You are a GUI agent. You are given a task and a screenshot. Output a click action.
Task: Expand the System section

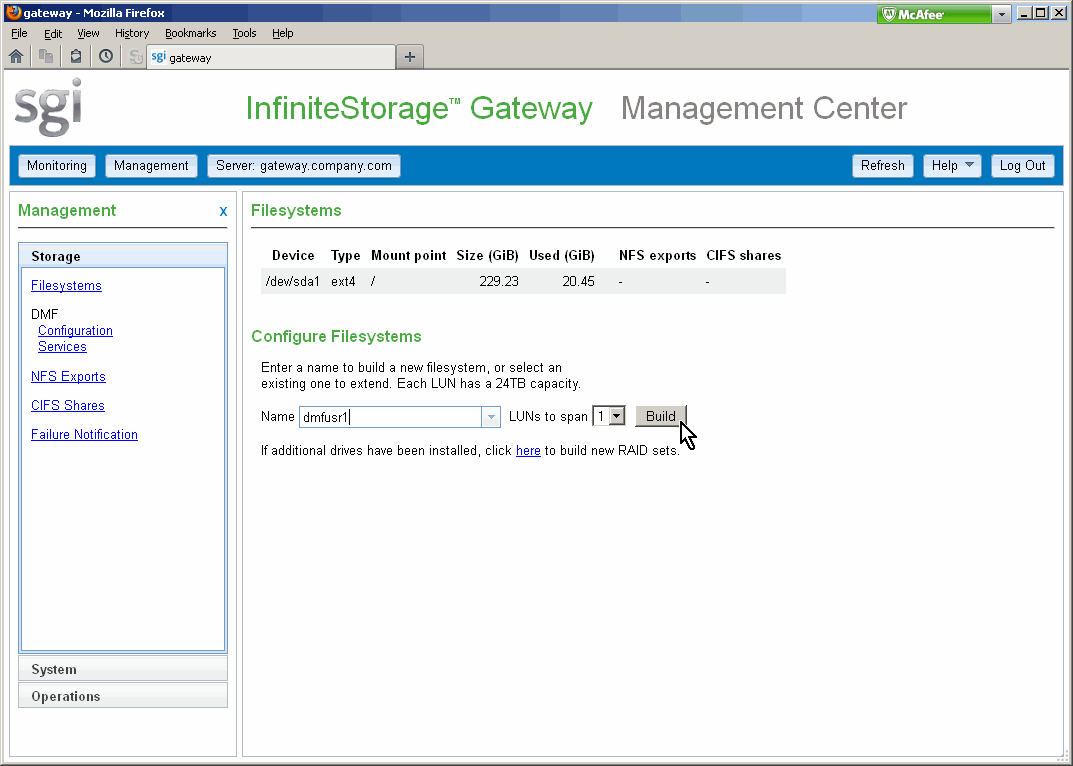tap(123, 669)
